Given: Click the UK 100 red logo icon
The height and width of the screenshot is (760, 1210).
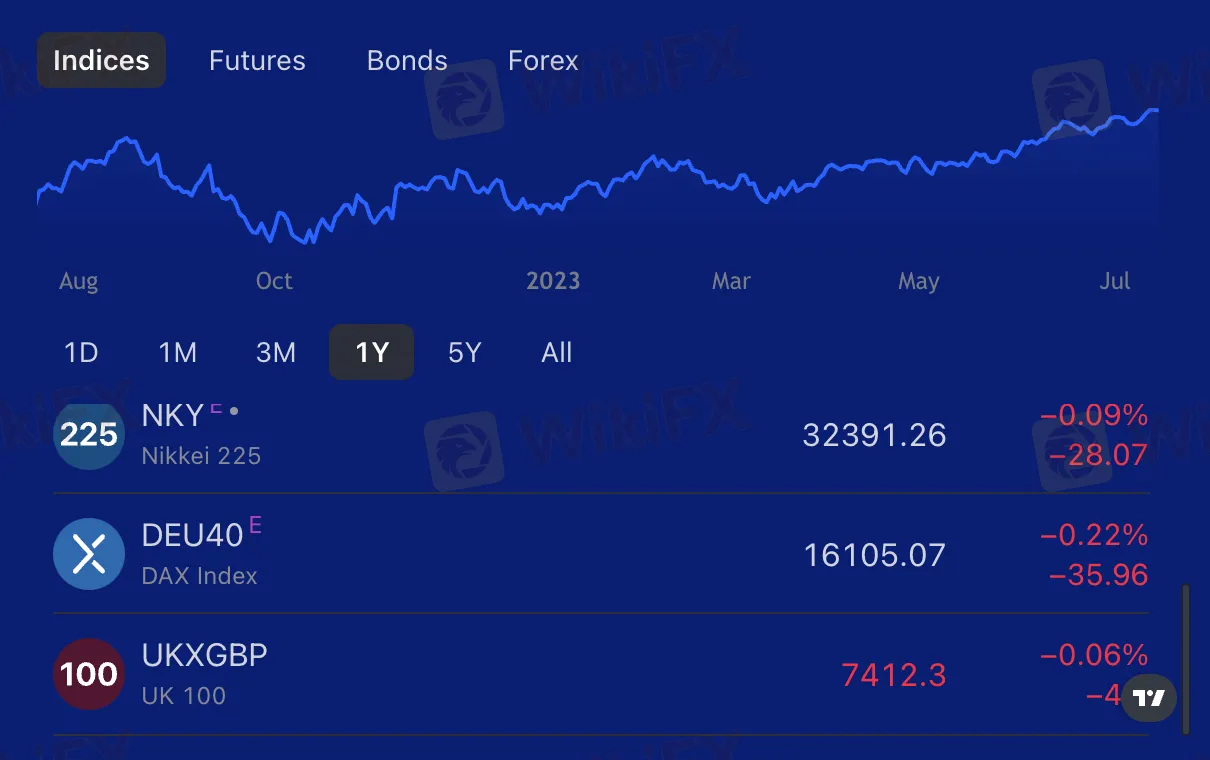Looking at the screenshot, I should [89, 674].
